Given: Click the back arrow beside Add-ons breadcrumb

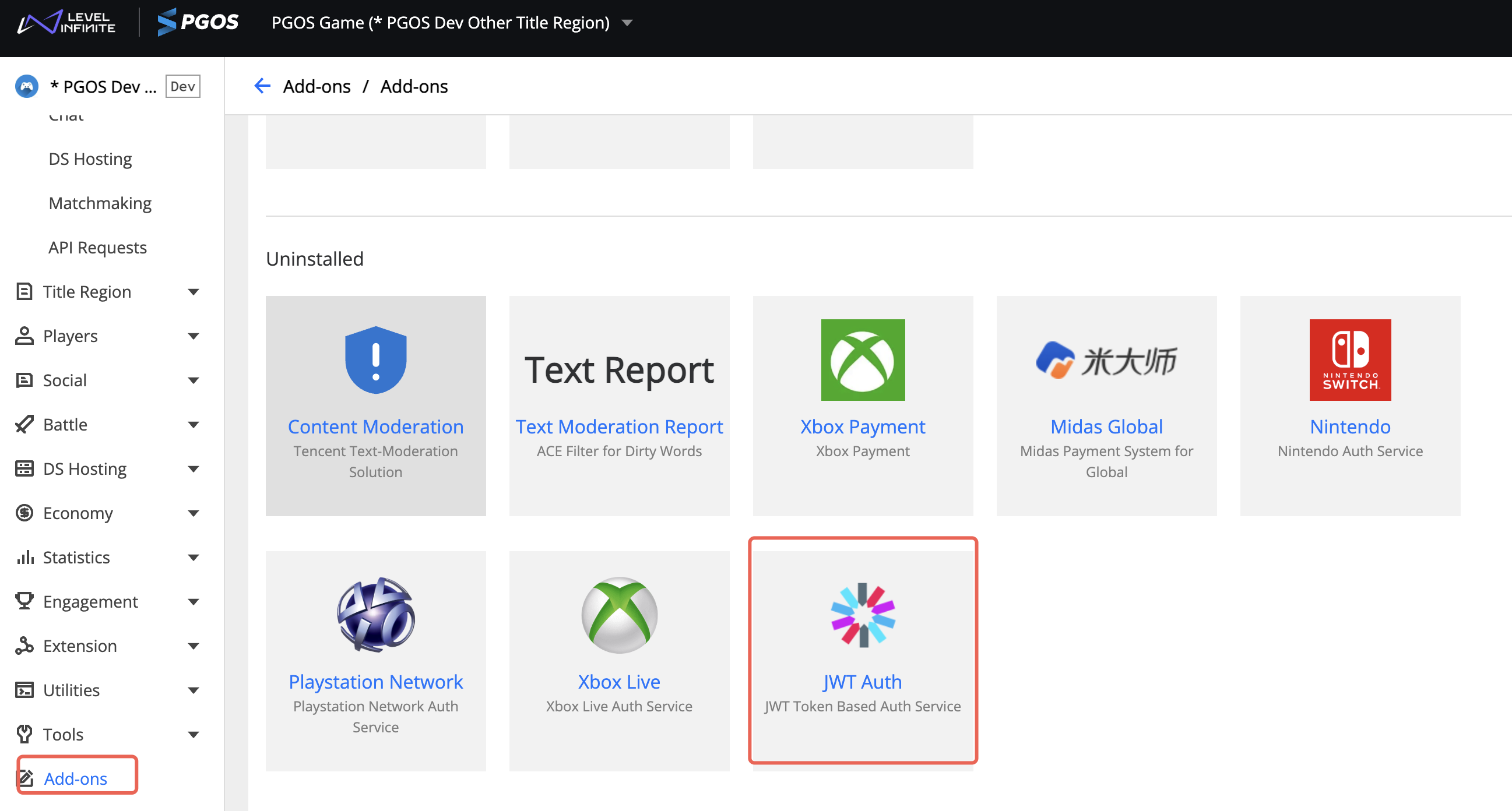Looking at the screenshot, I should [262, 86].
